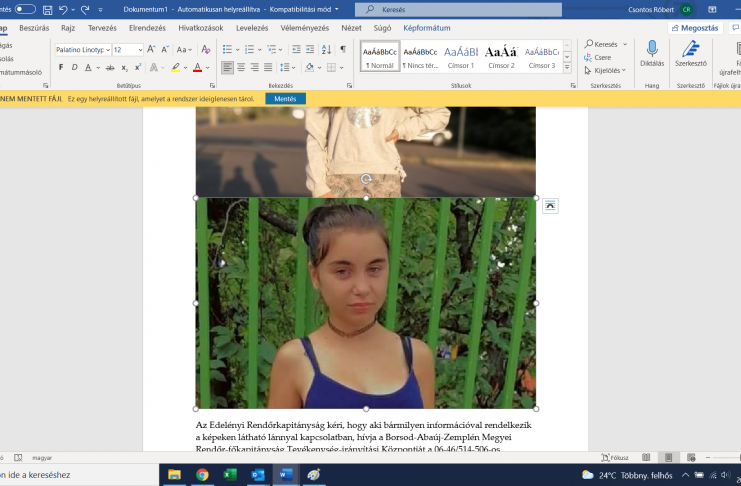Click the Dictate microphone icon

652,48
